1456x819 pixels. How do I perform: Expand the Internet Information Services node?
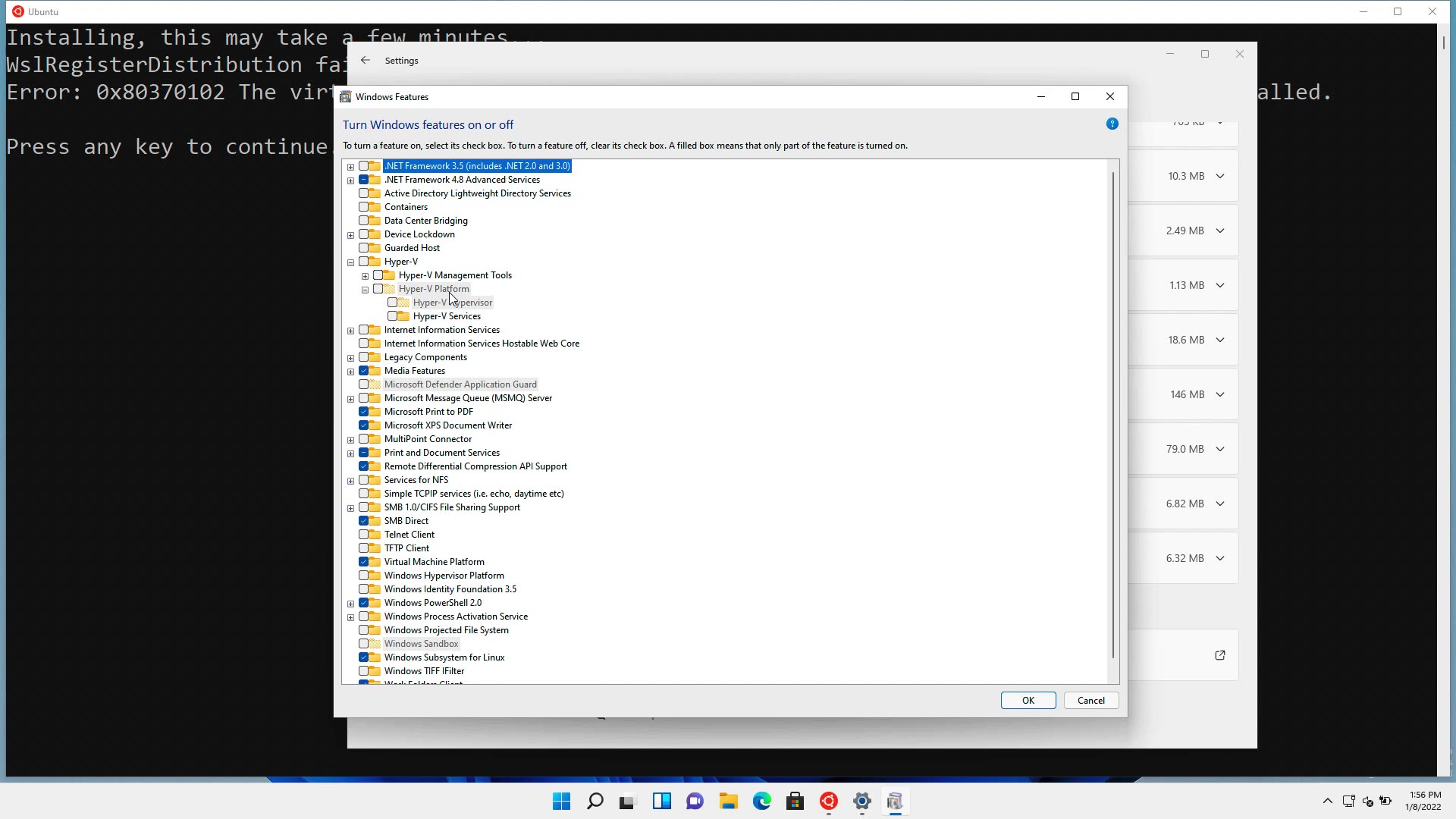[x=350, y=331]
